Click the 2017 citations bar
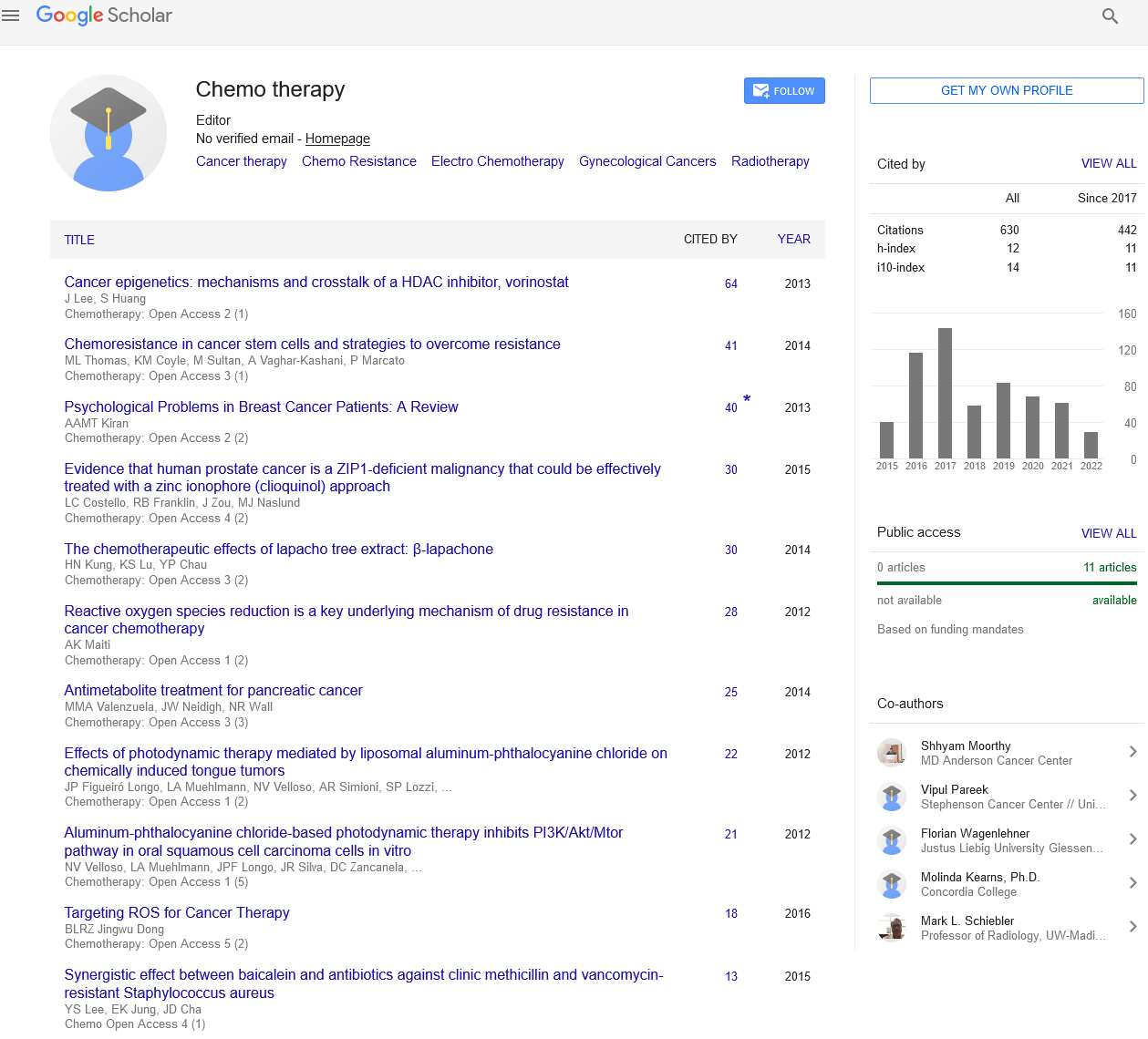The width and height of the screenshot is (1148, 1039). coord(945,393)
